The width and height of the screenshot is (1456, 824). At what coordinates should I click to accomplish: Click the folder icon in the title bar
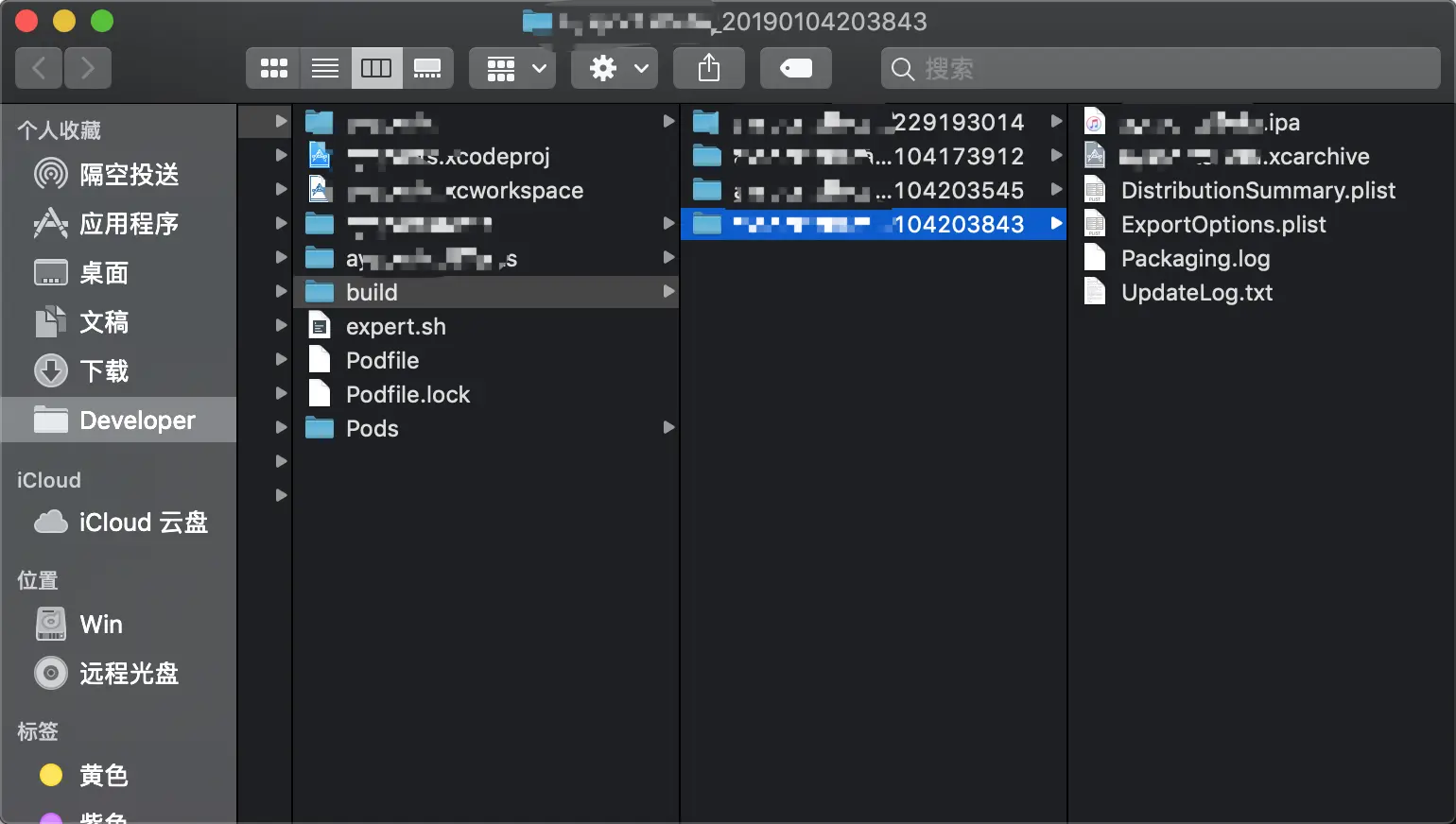tap(537, 21)
